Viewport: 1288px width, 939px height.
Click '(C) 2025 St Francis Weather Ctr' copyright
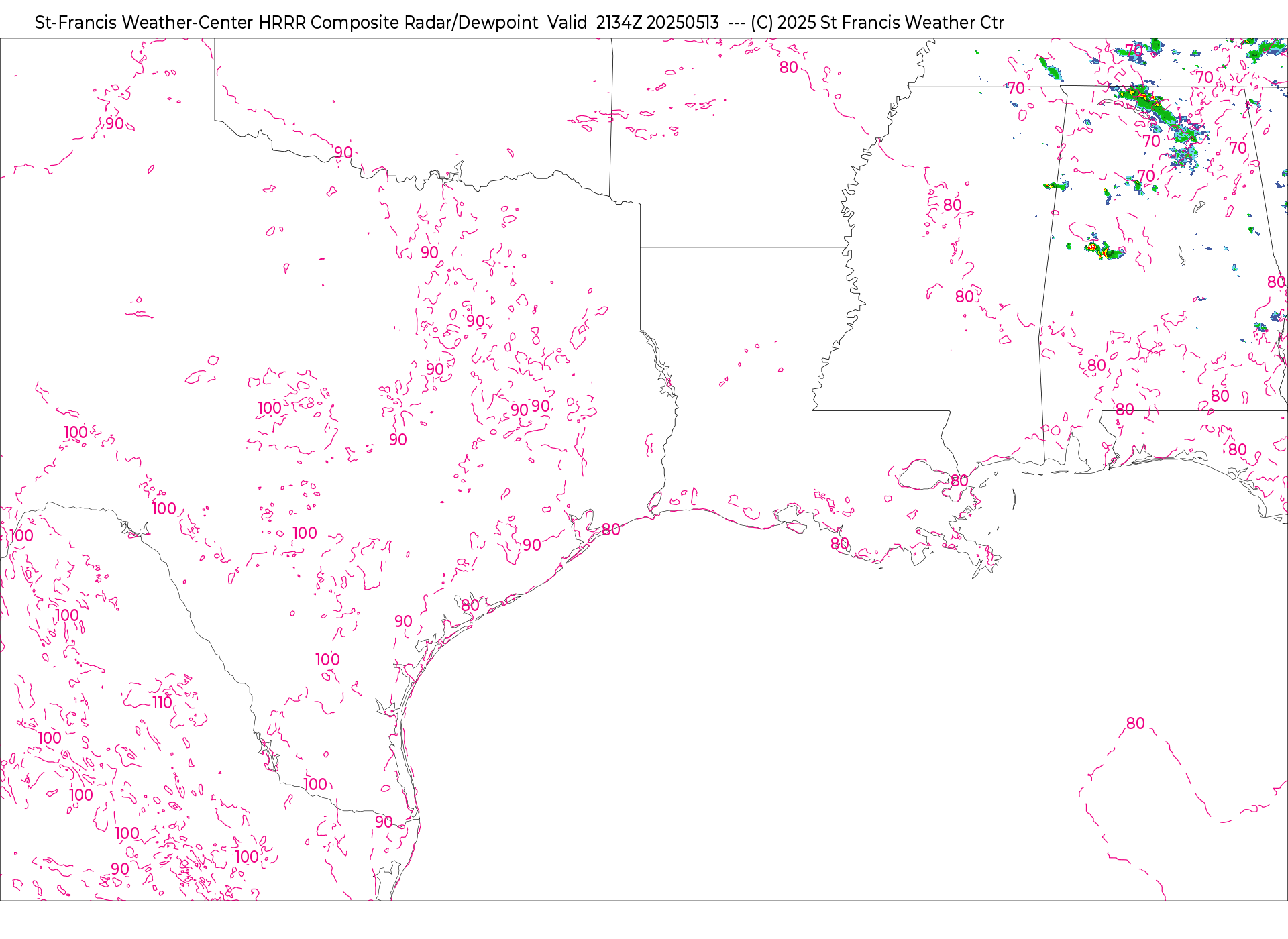click(877, 23)
